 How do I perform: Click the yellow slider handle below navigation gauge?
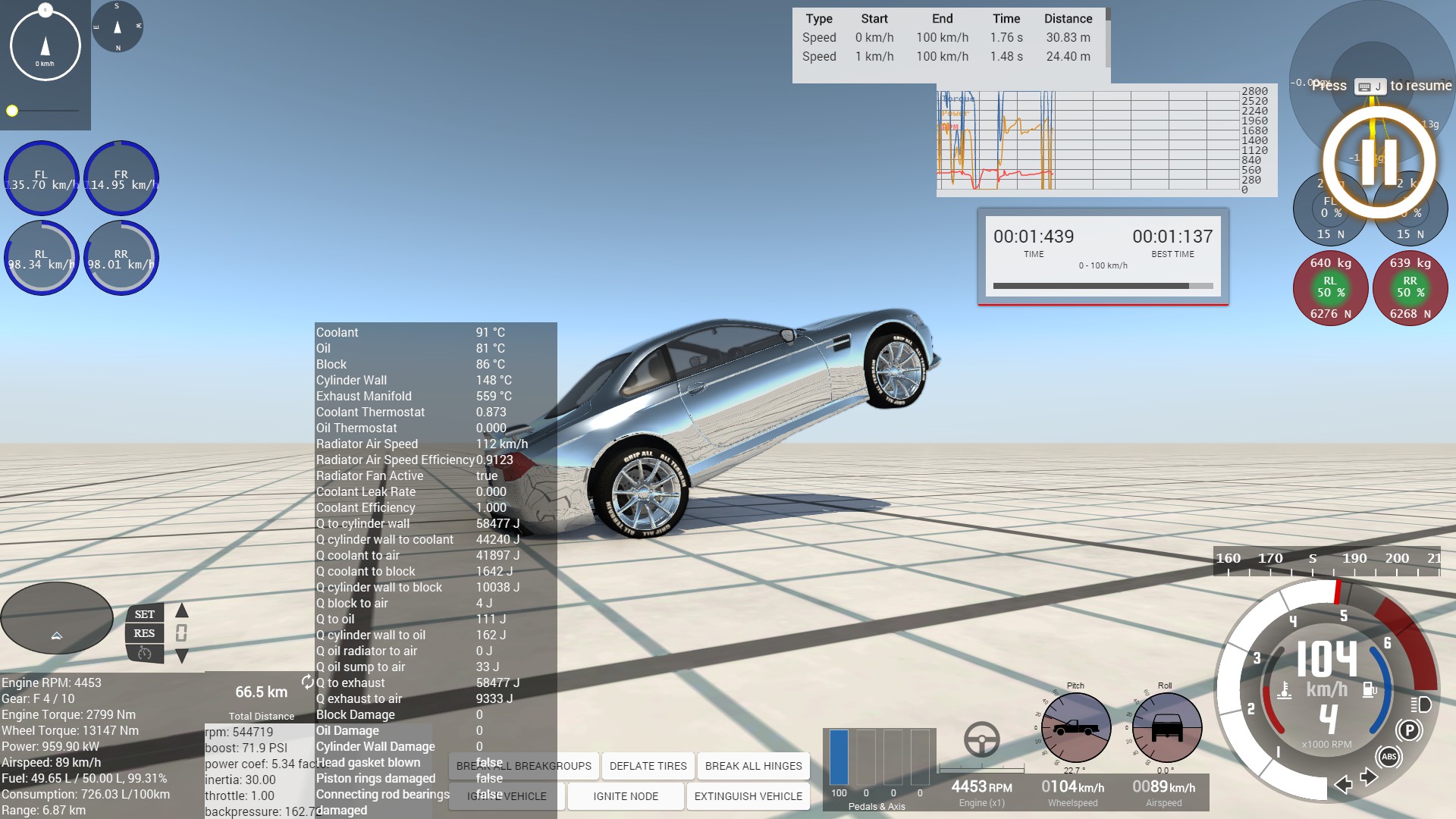click(x=12, y=111)
